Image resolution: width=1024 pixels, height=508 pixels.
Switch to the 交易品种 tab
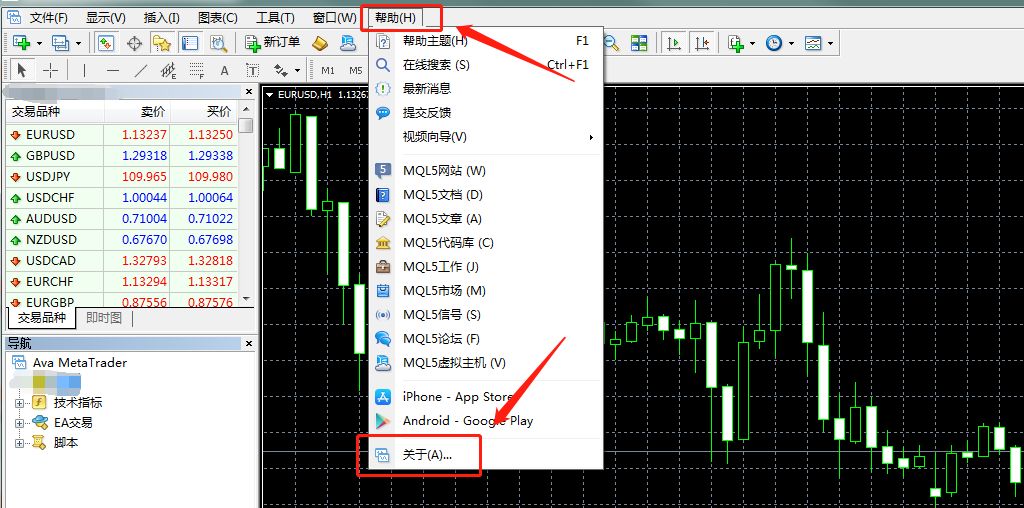(x=42, y=318)
